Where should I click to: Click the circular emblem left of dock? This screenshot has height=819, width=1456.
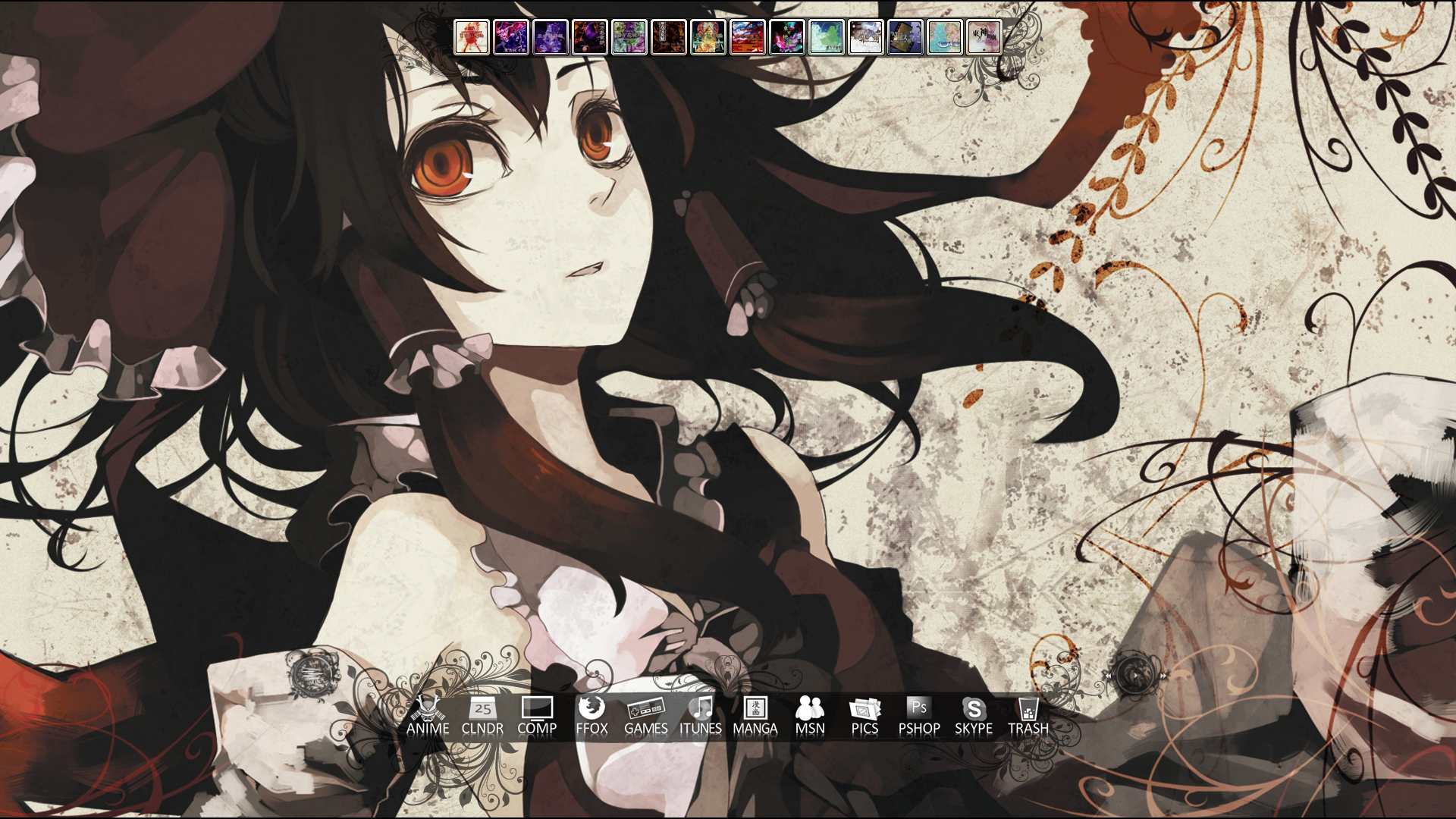tap(312, 674)
